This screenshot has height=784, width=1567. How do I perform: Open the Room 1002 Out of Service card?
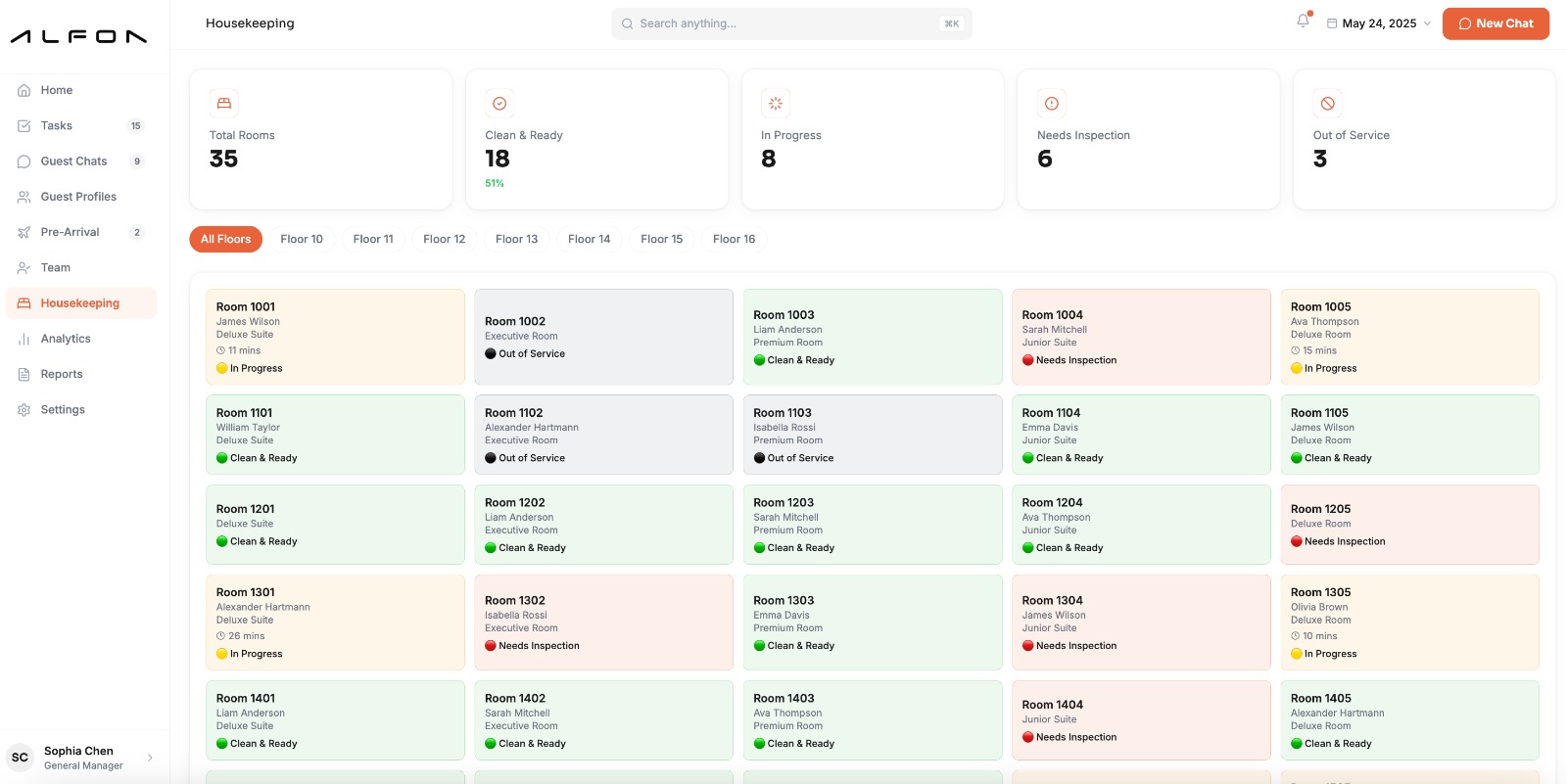pos(603,337)
